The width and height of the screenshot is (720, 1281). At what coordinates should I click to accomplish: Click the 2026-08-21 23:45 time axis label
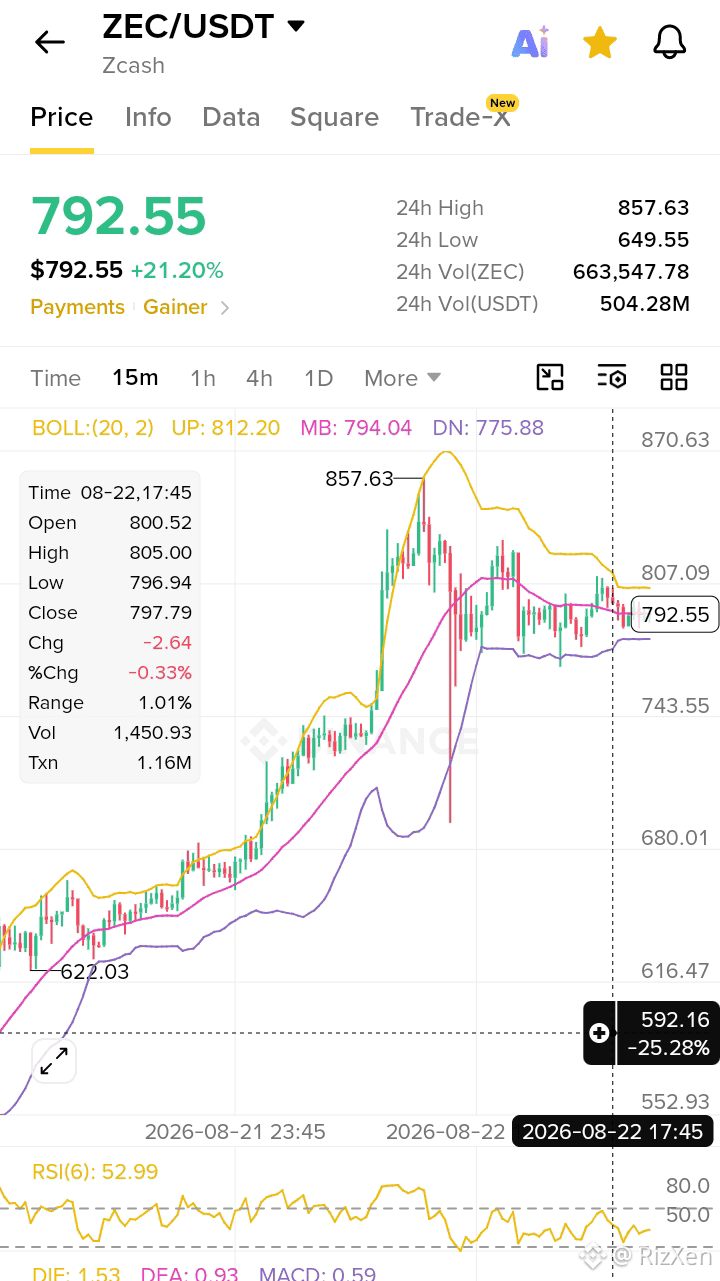(x=235, y=1132)
